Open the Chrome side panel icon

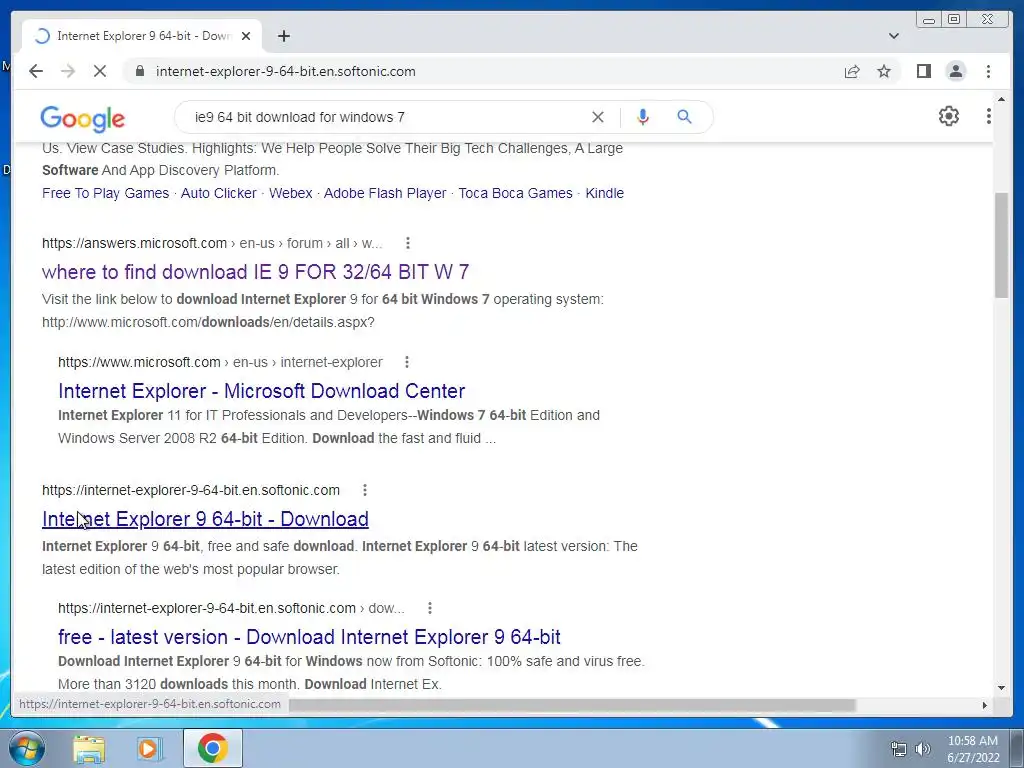pos(923,71)
